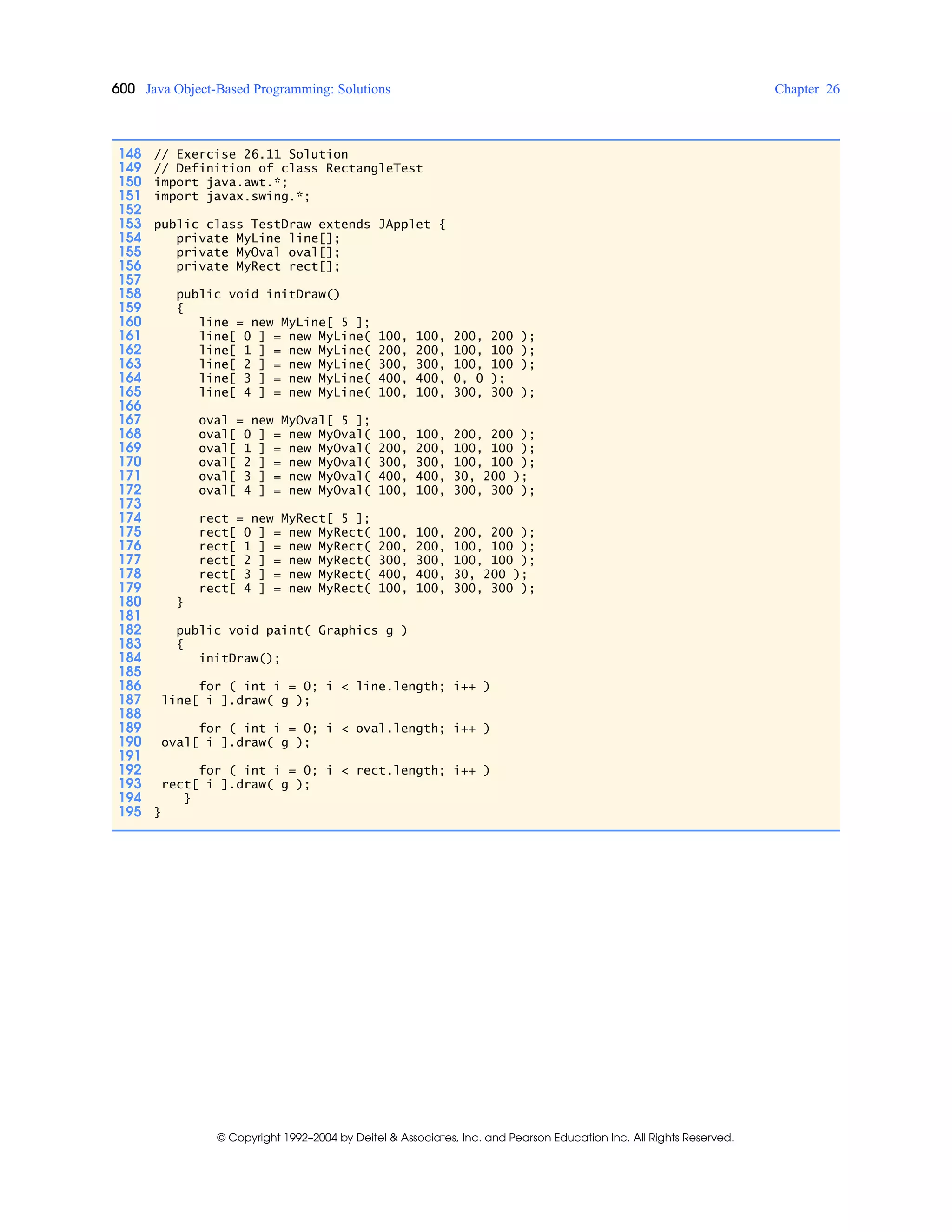The image size is (952, 1232).
Task: Click the 'oval[ 3 ]' statement with 30, 200
Action: [363, 477]
